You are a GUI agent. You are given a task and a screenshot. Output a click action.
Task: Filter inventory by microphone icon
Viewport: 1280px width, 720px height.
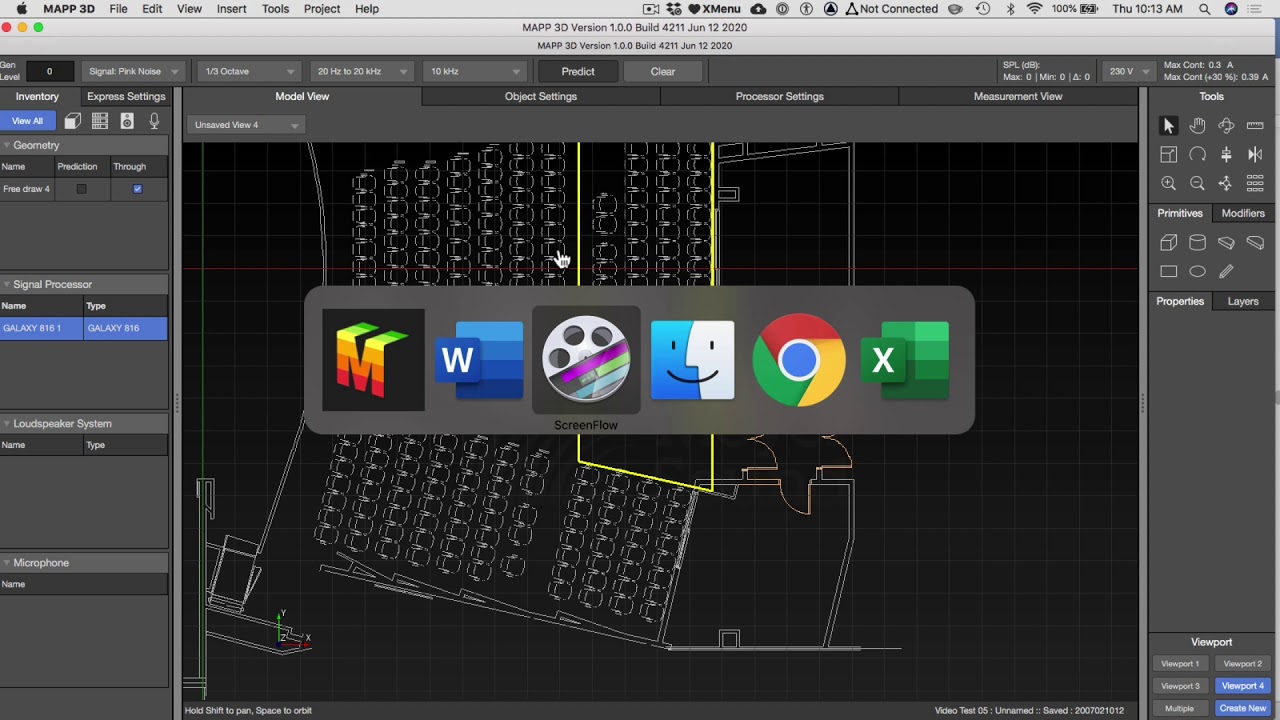pos(154,121)
